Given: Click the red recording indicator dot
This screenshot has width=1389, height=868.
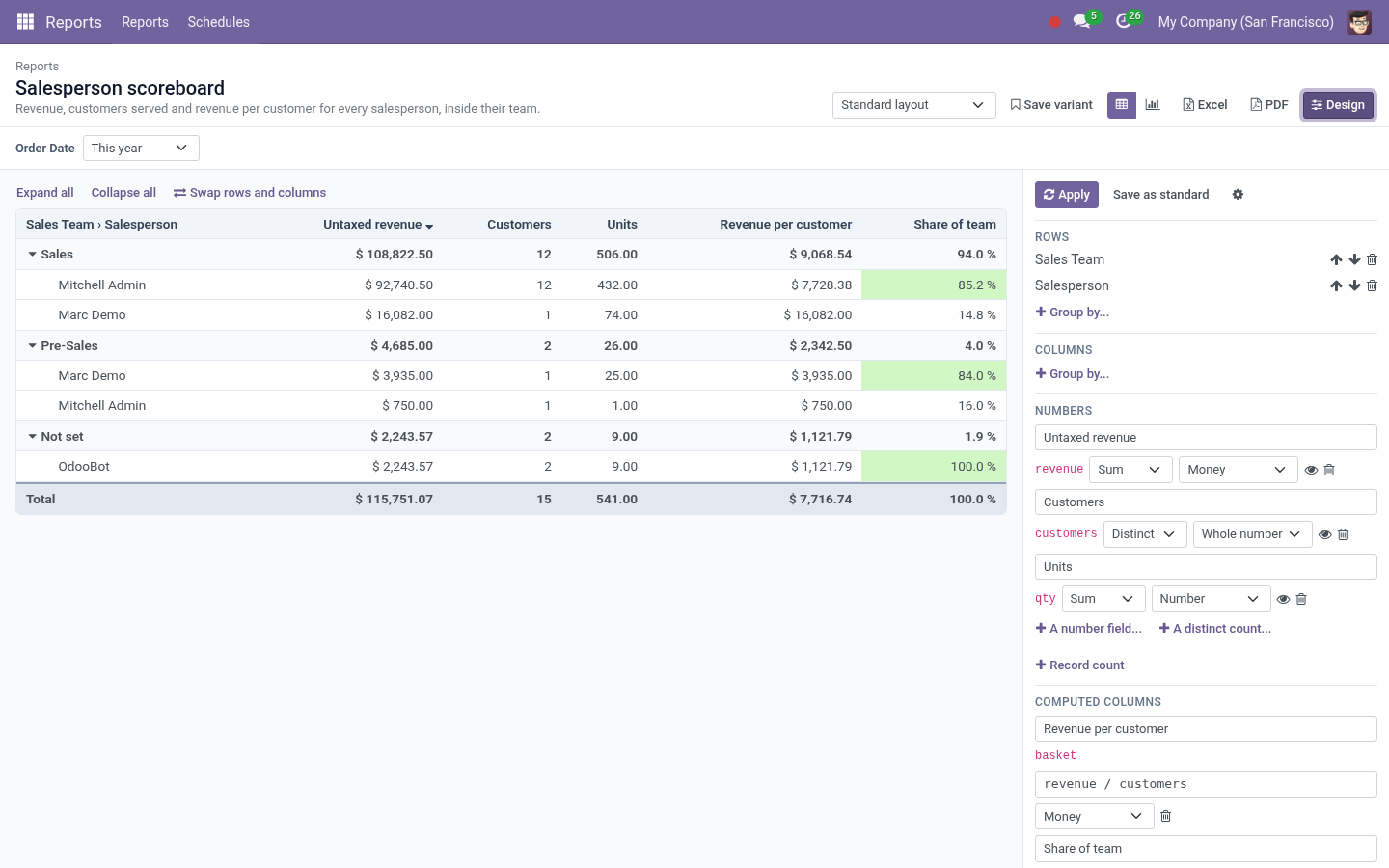Looking at the screenshot, I should pyautogui.click(x=1055, y=22).
